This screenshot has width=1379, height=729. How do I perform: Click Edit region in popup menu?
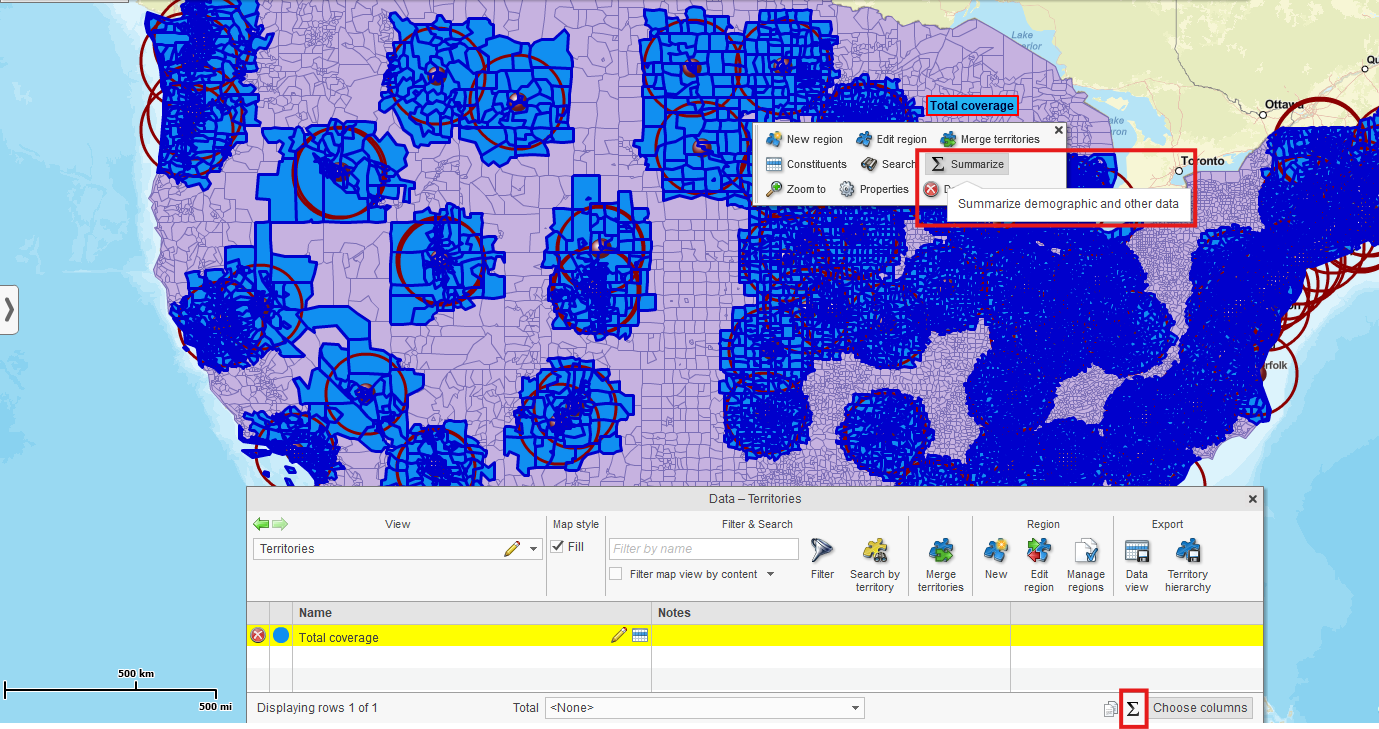(x=891, y=139)
